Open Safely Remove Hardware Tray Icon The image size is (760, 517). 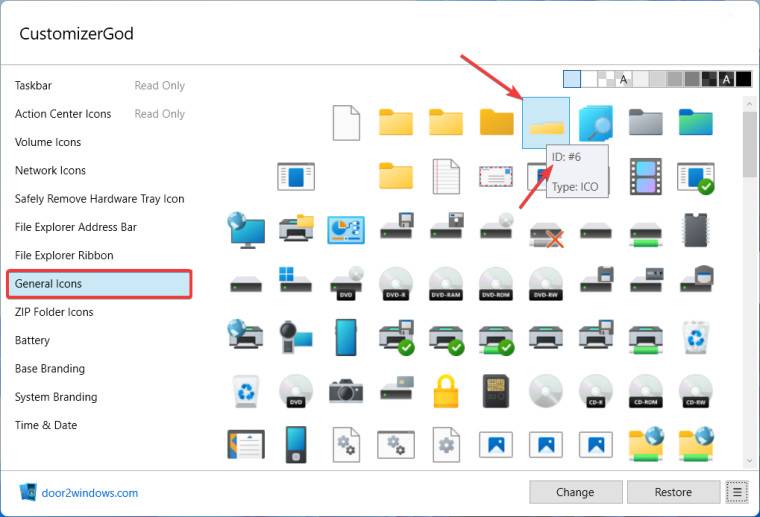coord(99,199)
